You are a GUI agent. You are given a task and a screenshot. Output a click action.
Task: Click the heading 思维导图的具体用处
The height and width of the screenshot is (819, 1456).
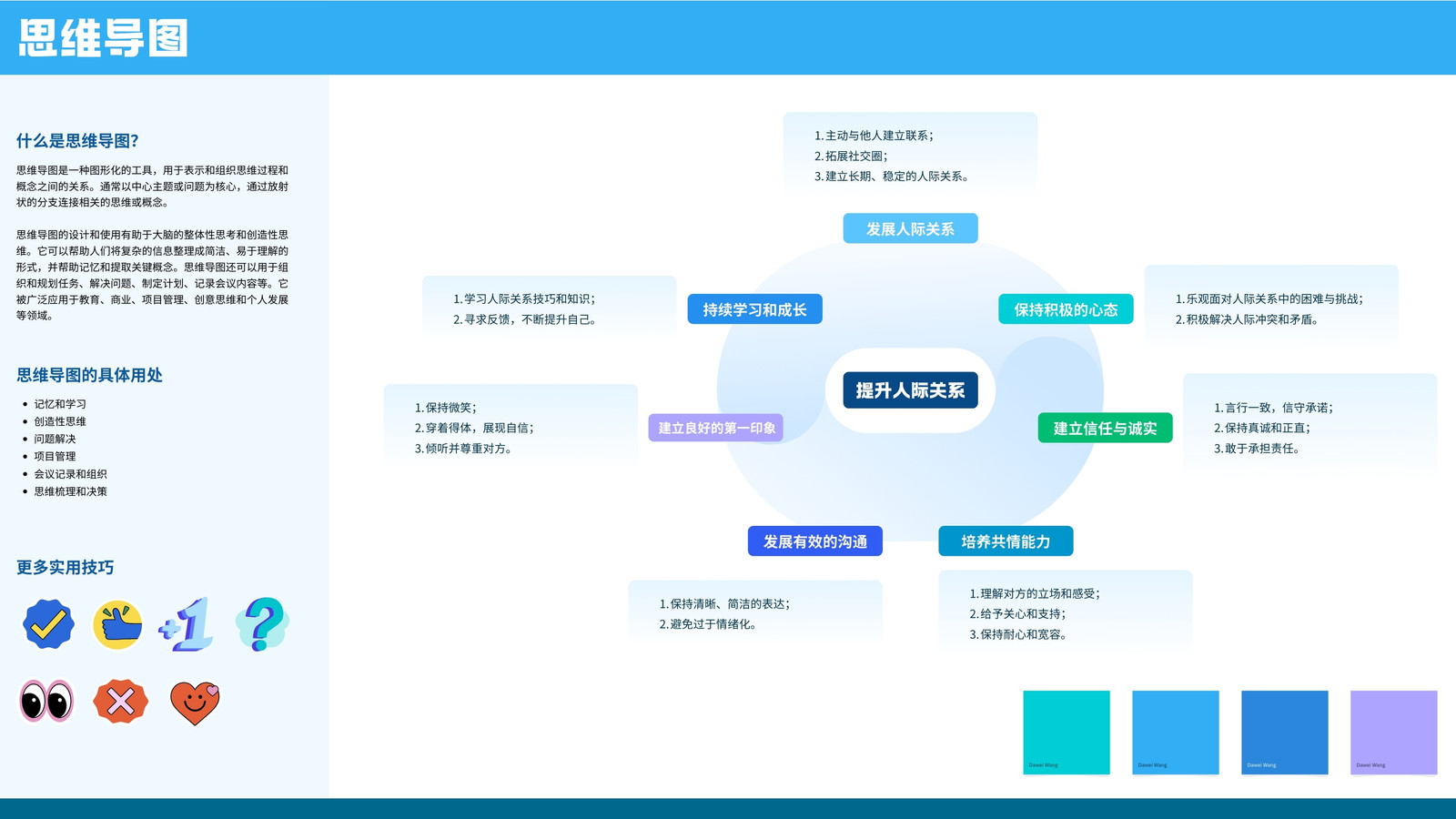pos(89,375)
